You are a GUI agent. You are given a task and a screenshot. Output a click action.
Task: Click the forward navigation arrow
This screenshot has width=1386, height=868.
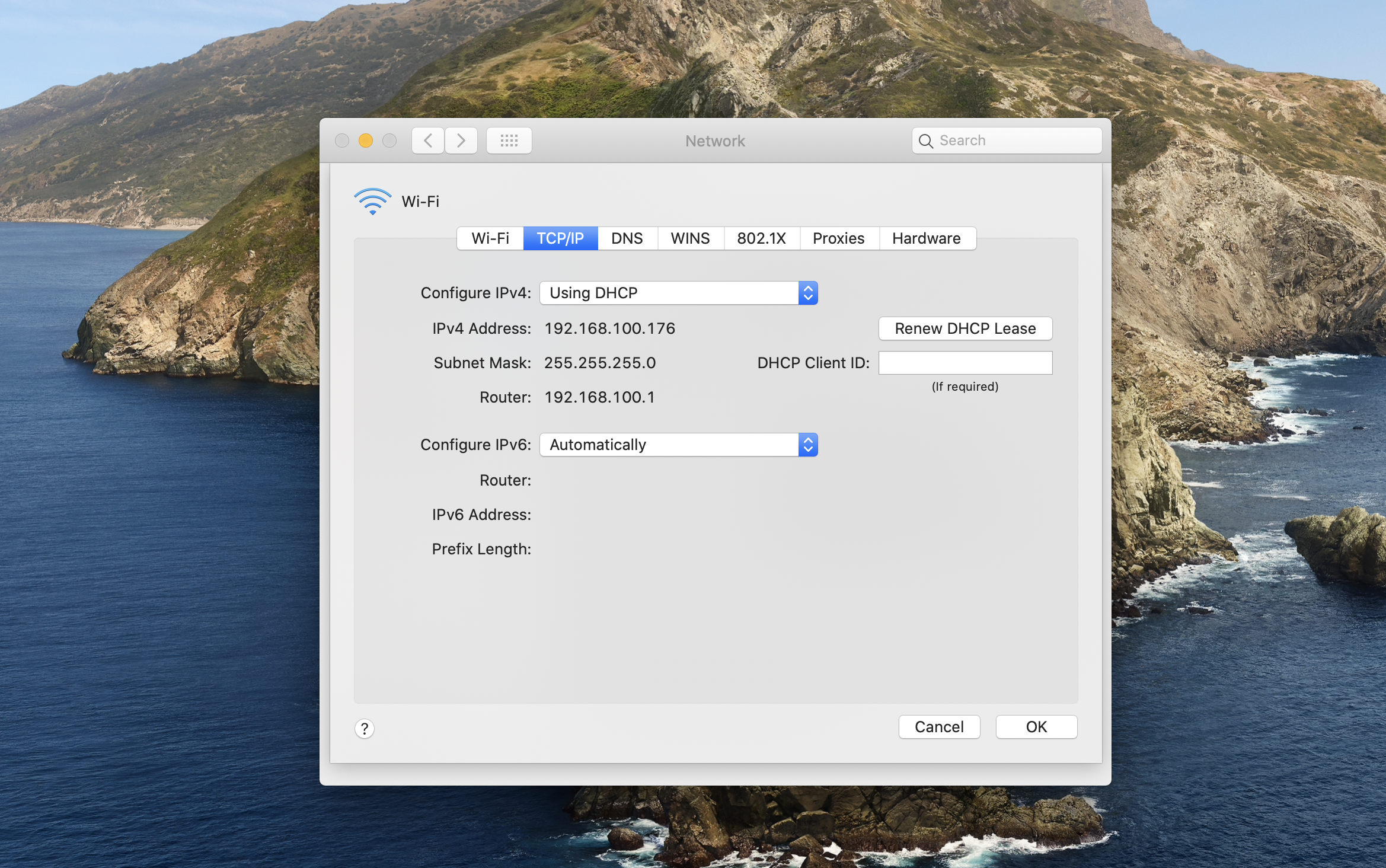(x=461, y=141)
